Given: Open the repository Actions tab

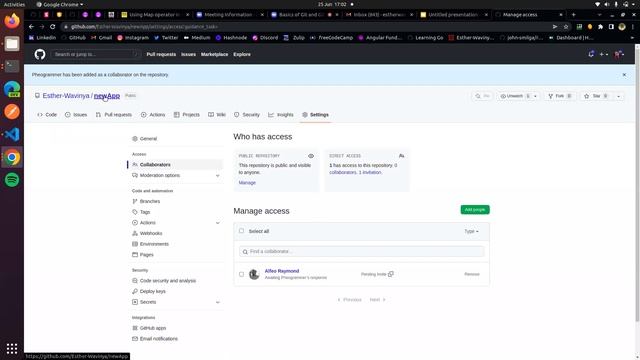Looking at the screenshot, I should [x=153, y=115].
